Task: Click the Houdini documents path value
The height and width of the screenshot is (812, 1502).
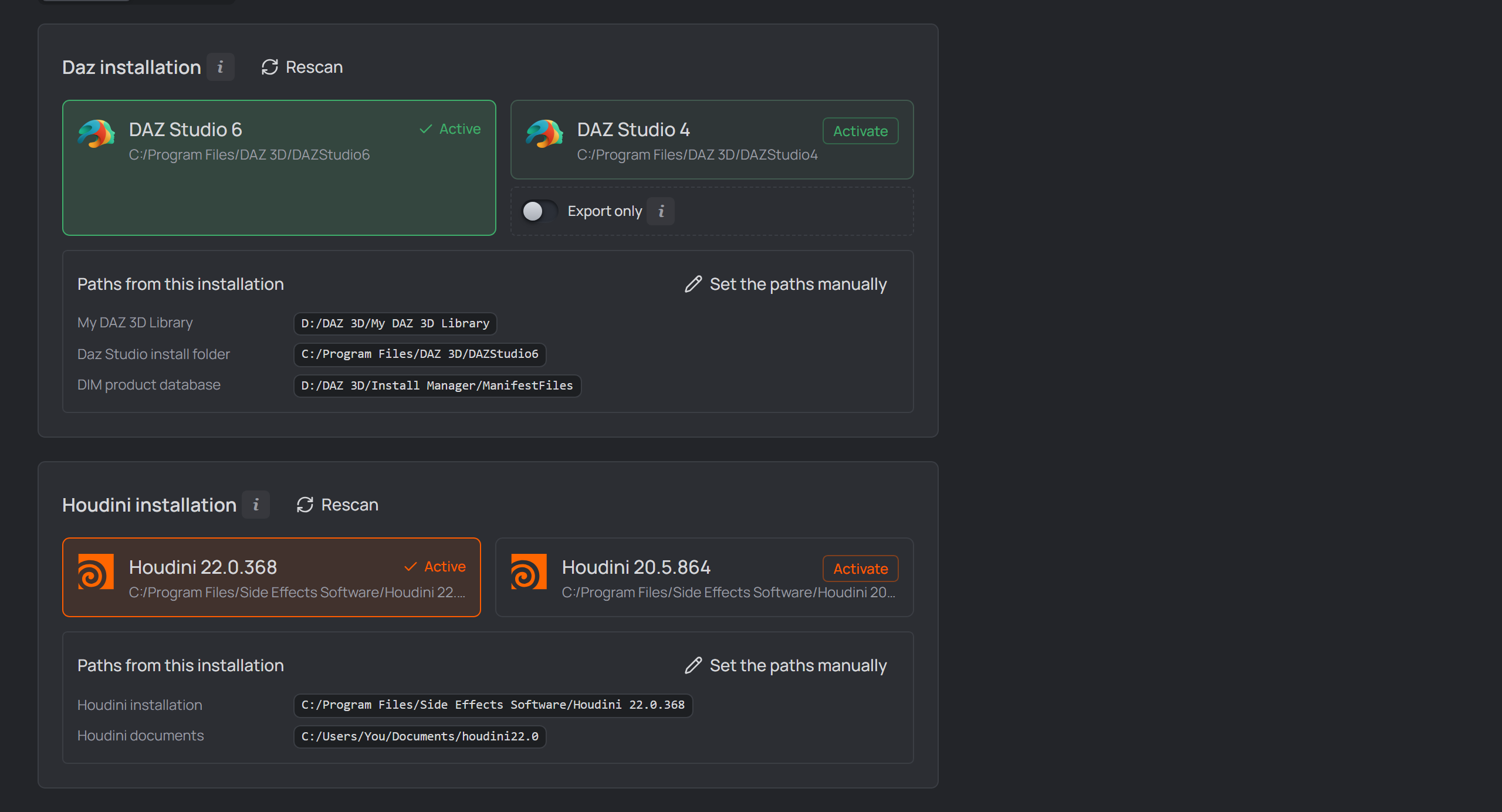Action: 420,737
